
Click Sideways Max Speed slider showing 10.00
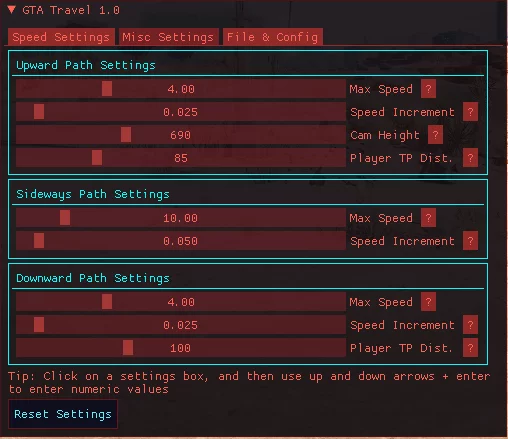[181, 218]
